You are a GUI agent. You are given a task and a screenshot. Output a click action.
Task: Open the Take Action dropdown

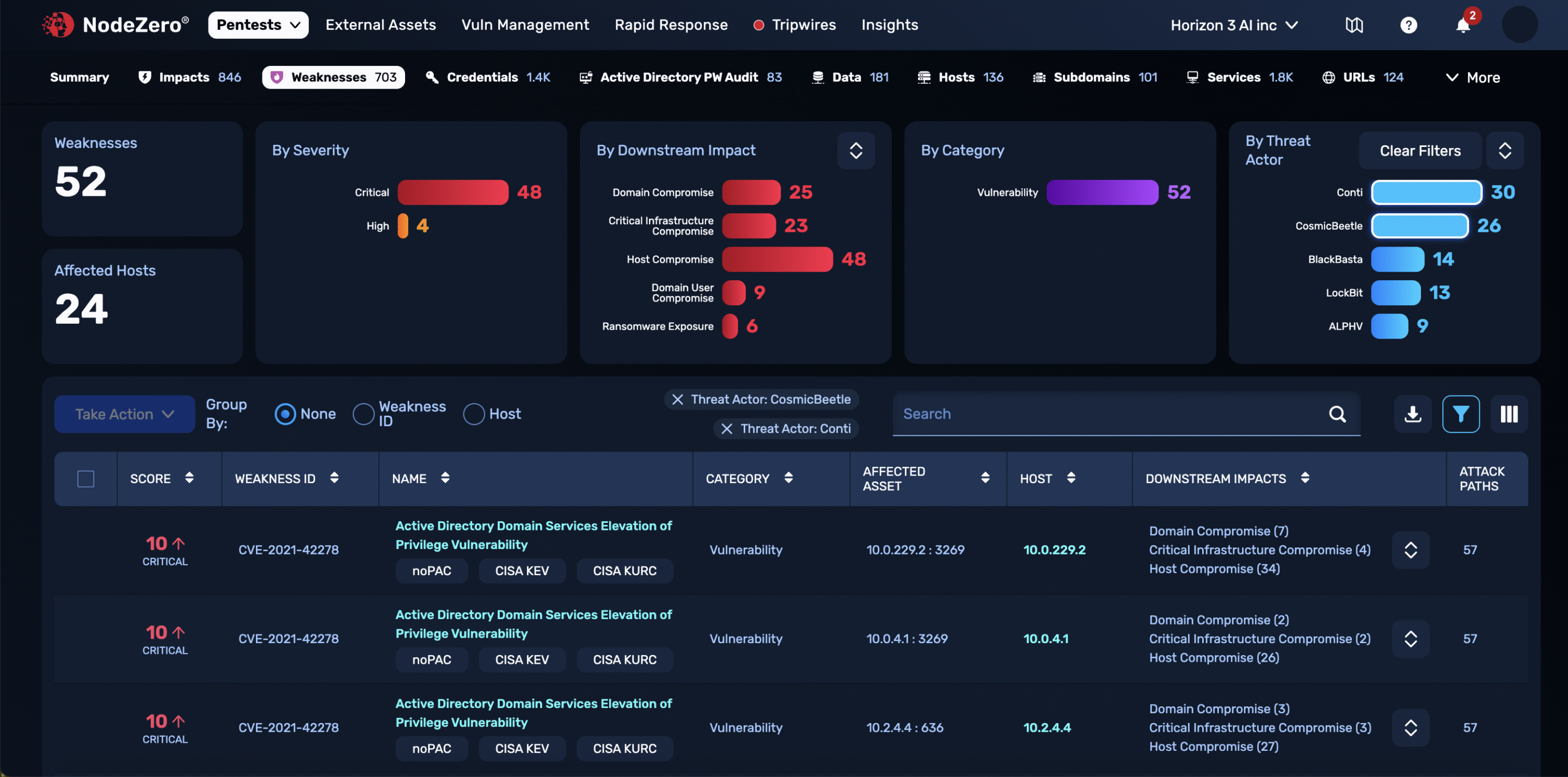(124, 415)
